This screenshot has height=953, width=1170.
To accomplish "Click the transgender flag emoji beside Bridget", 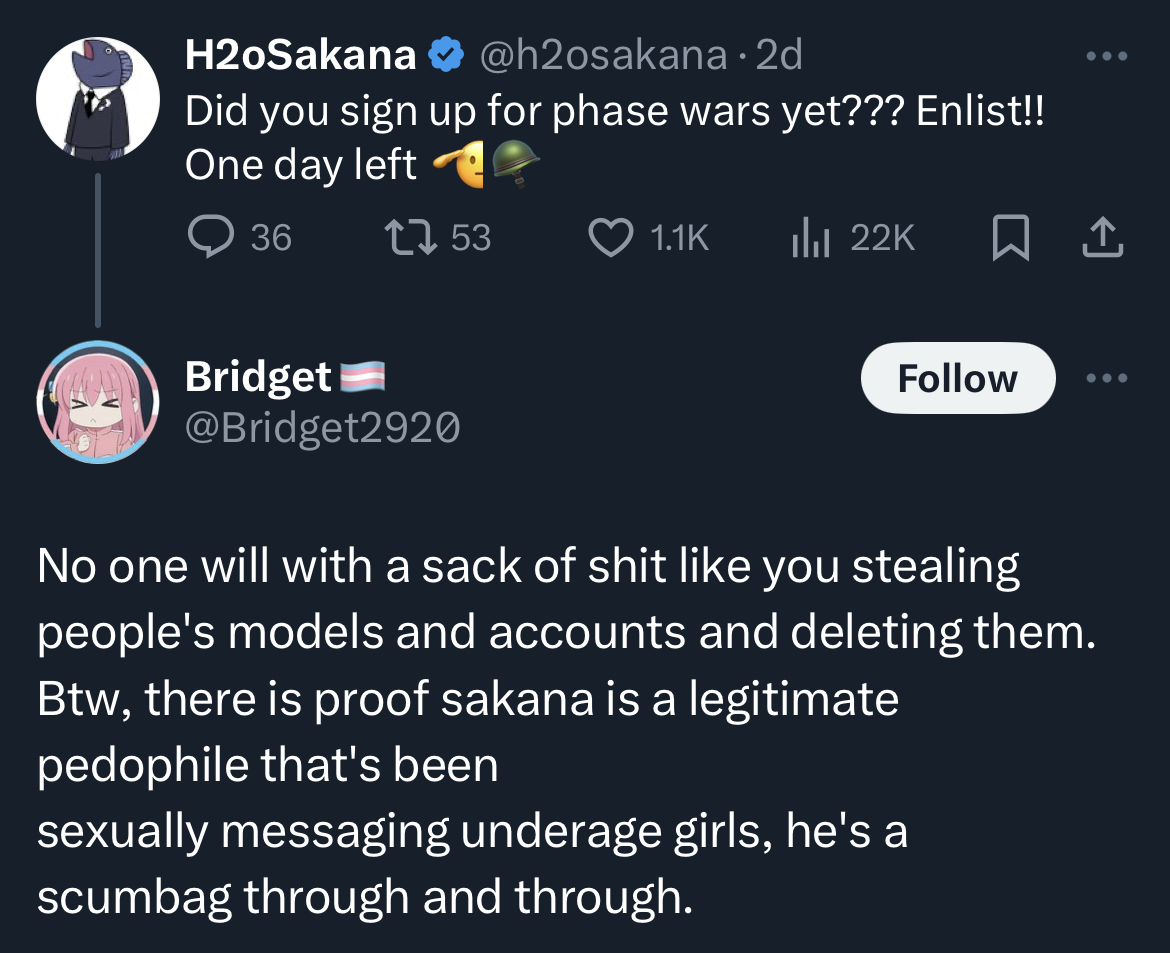I will (x=363, y=378).
